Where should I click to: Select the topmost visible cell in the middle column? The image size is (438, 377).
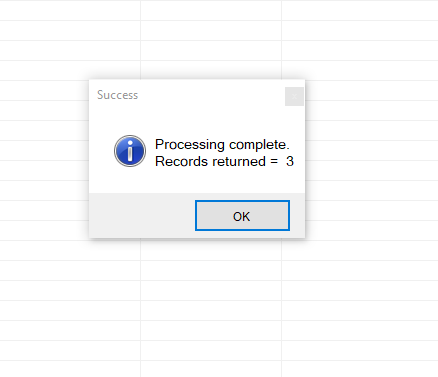(211, 10)
